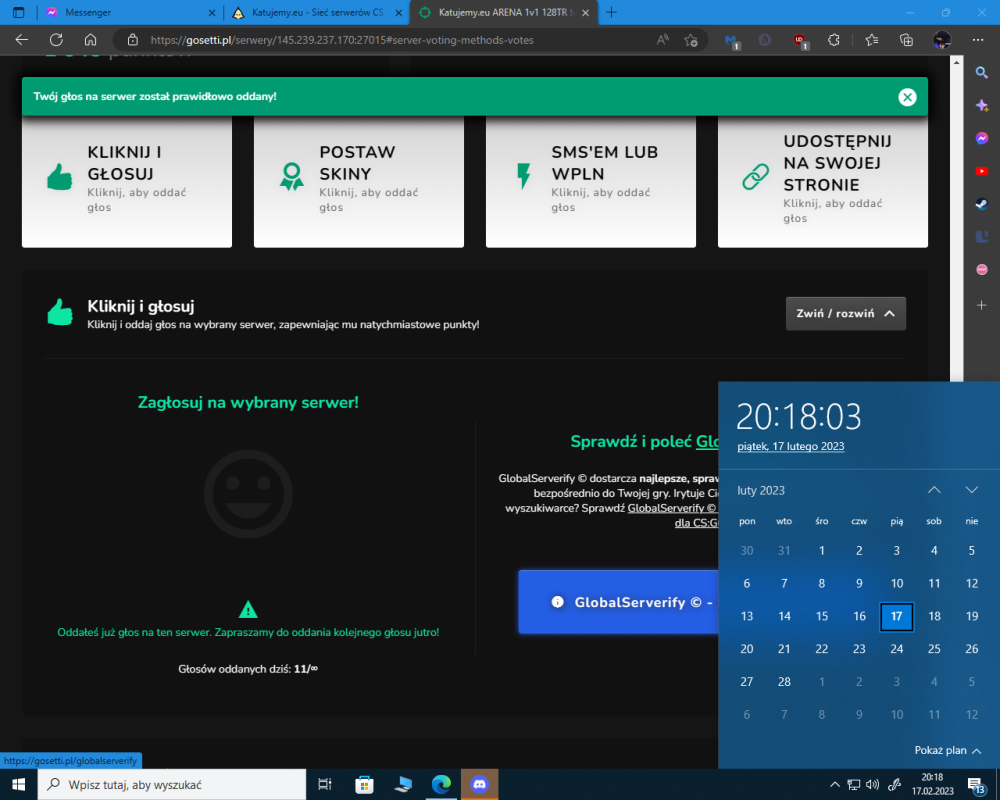Open Microsoft Edge on the taskbar
Viewport: 1000px width, 800px height.
click(x=441, y=784)
